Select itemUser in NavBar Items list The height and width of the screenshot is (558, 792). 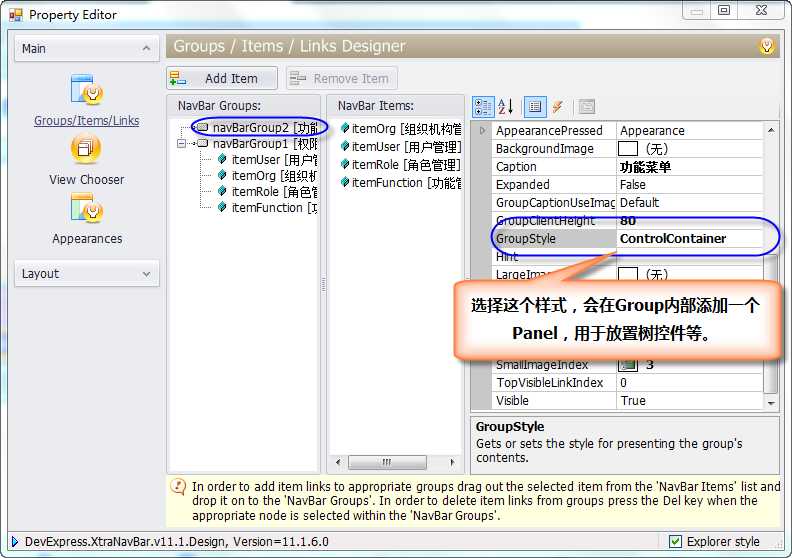pyautogui.click(x=406, y=146)
